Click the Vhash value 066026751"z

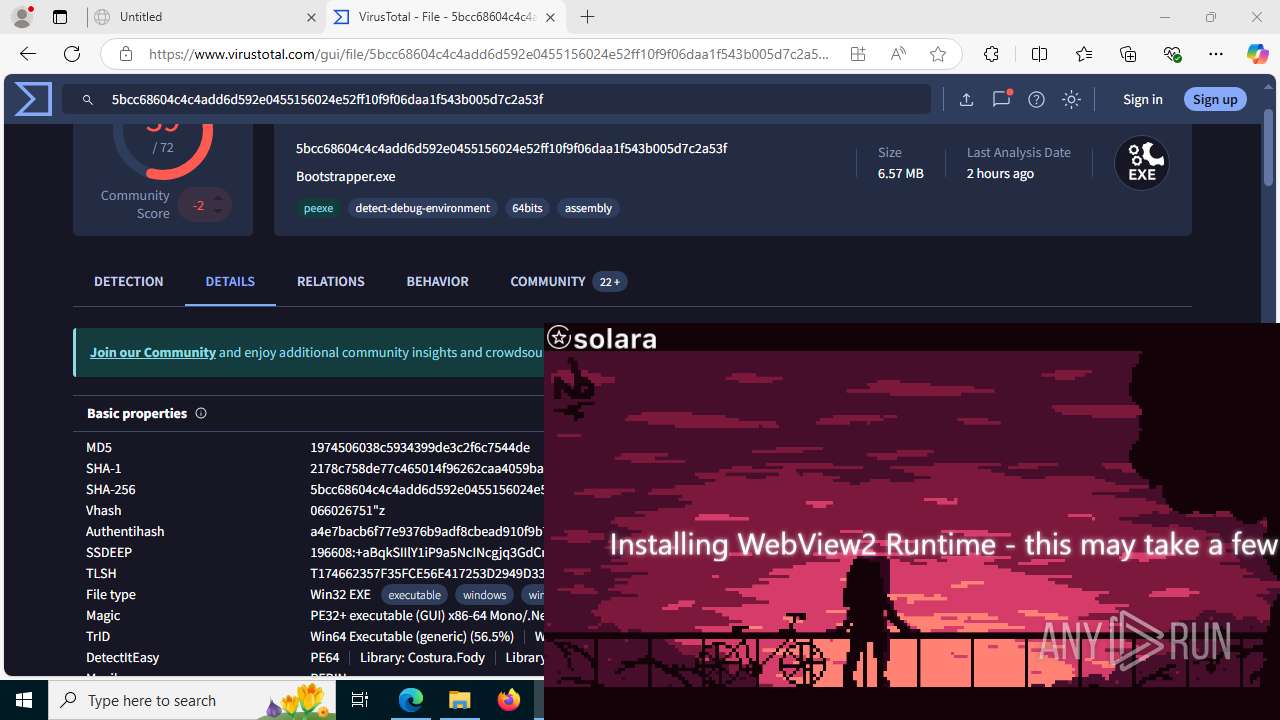[x=347, y=510]
